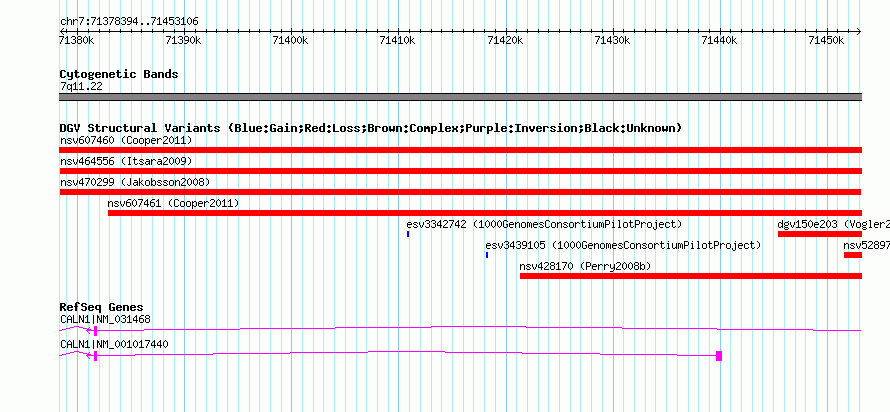Click the DGV Structural Variants track title
Viewport: 890px width, 412px height.
371,128
